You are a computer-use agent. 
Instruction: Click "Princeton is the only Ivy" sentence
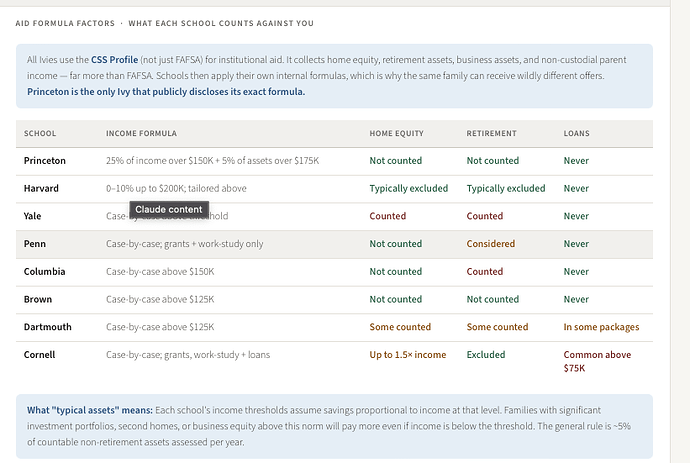[x=166, y=91]
